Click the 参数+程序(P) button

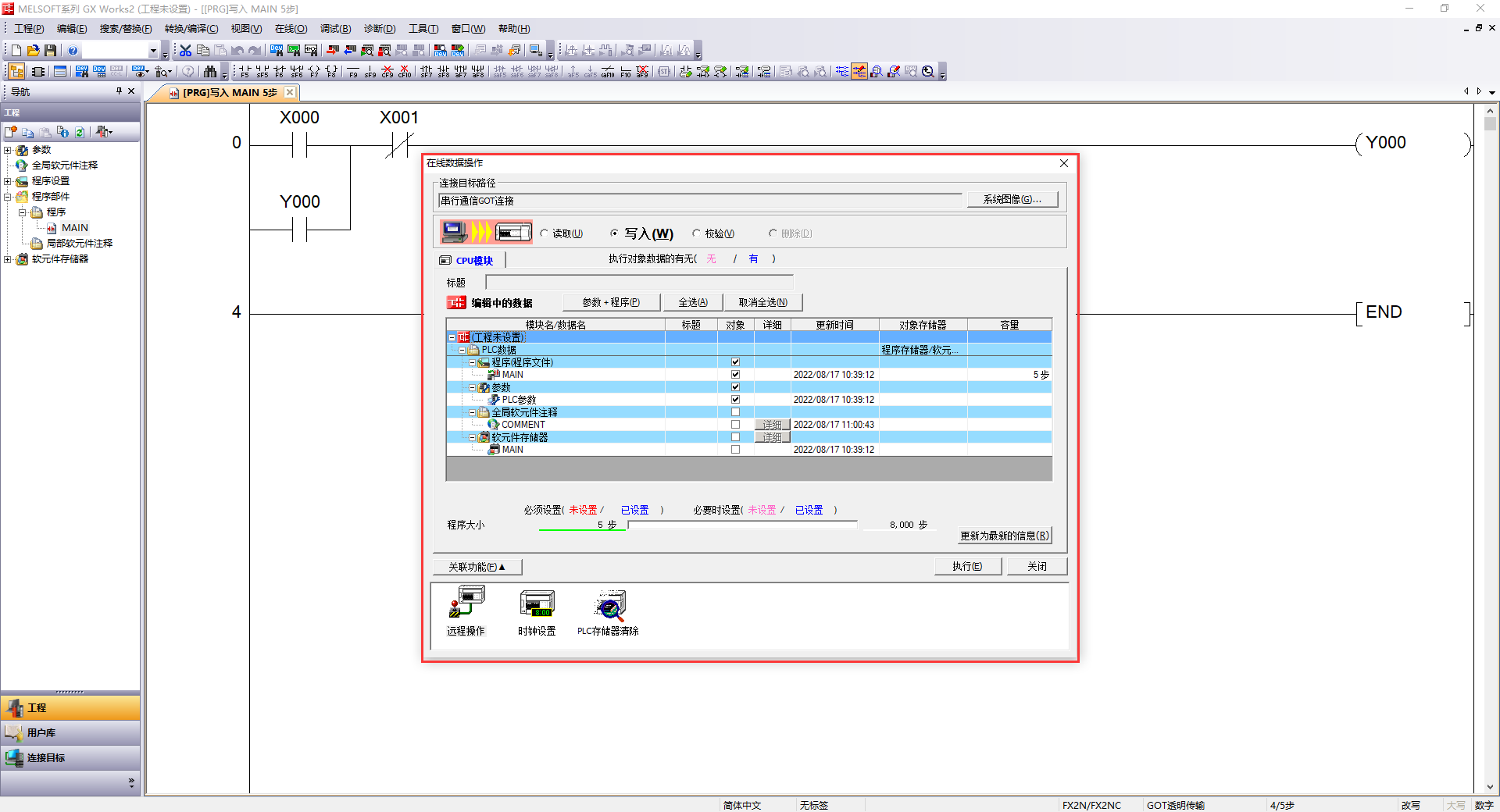coord(611,302)
